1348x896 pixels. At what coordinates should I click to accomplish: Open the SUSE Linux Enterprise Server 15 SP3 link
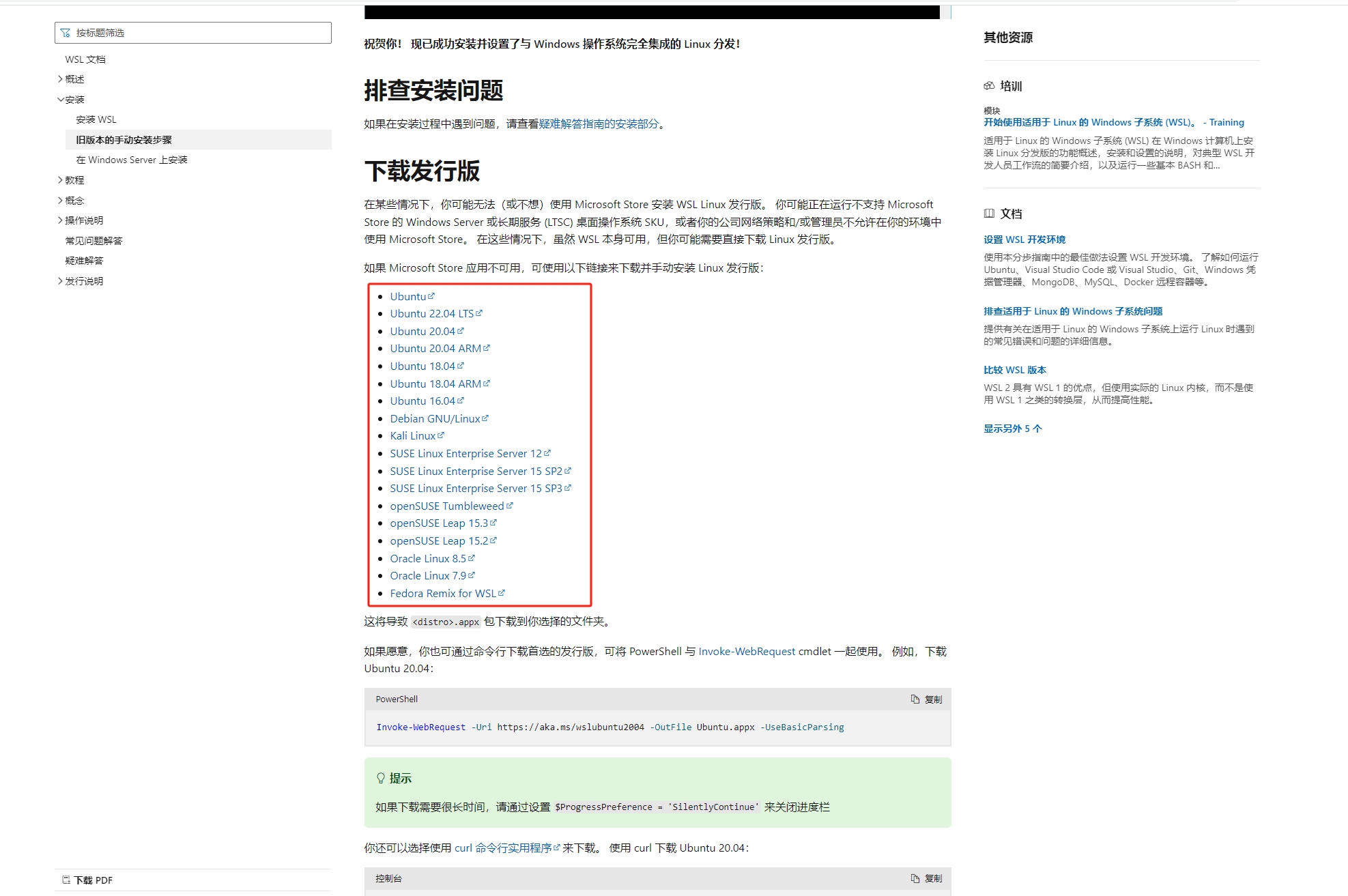[476, 488]
